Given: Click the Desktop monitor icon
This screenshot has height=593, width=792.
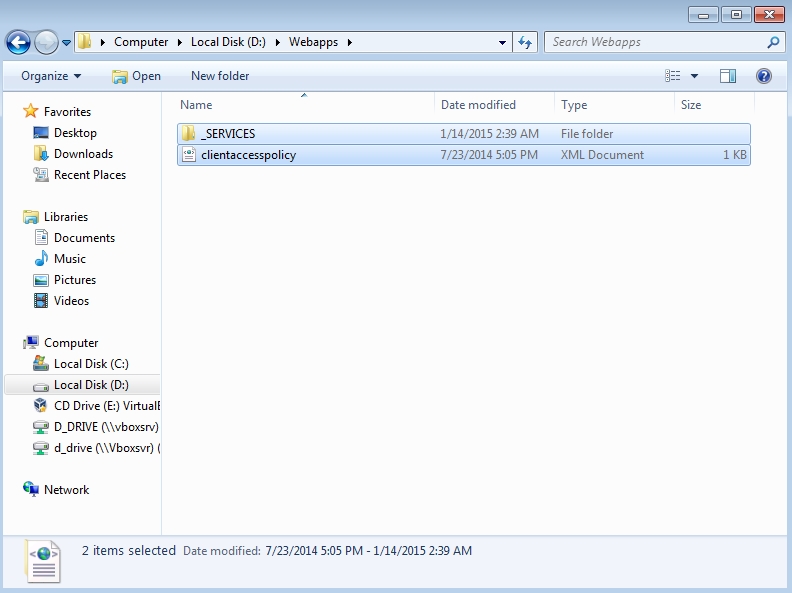Looking at the screenshot, I should pyautogui.click(x=41, y=133).
